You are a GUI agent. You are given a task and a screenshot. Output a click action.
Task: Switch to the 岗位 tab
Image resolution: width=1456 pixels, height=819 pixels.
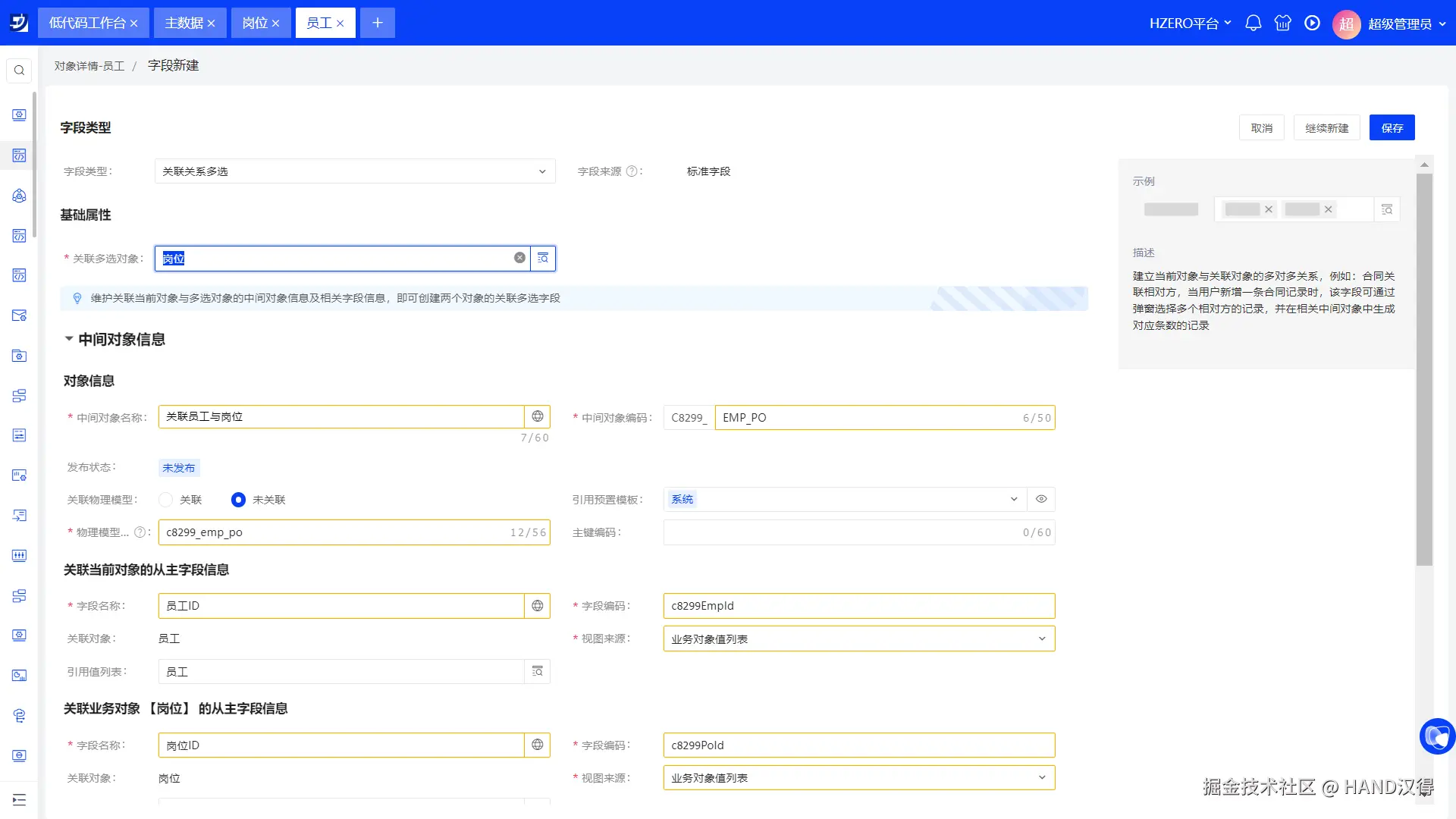click(255, 23)
